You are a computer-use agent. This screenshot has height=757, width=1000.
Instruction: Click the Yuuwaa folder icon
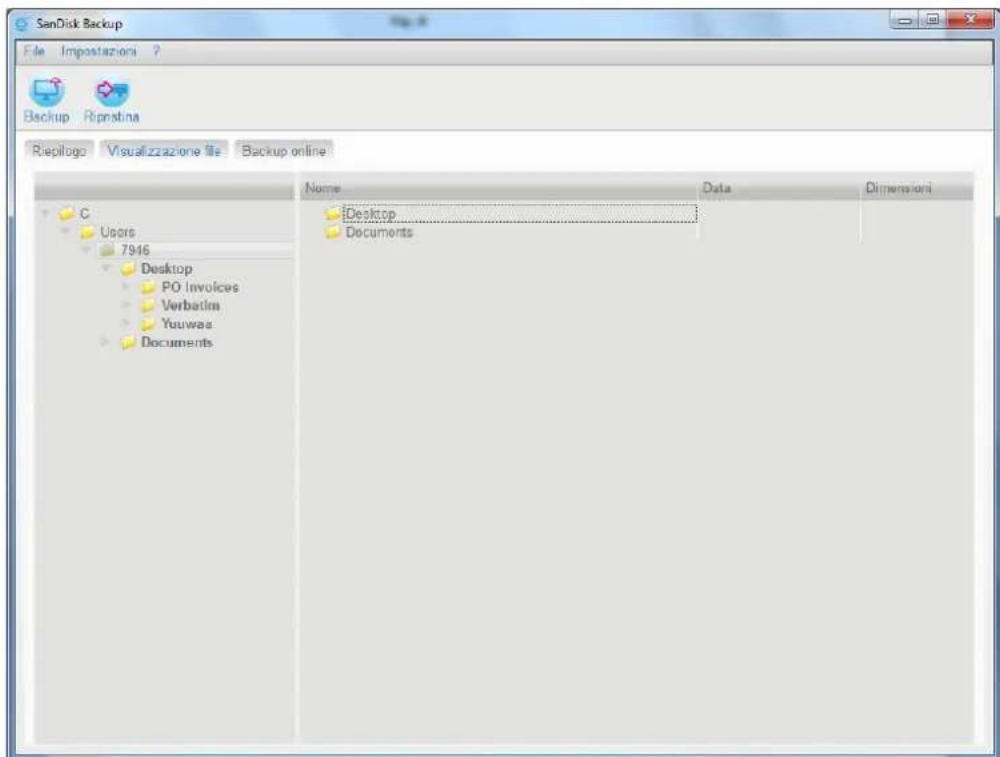point(148,324)
